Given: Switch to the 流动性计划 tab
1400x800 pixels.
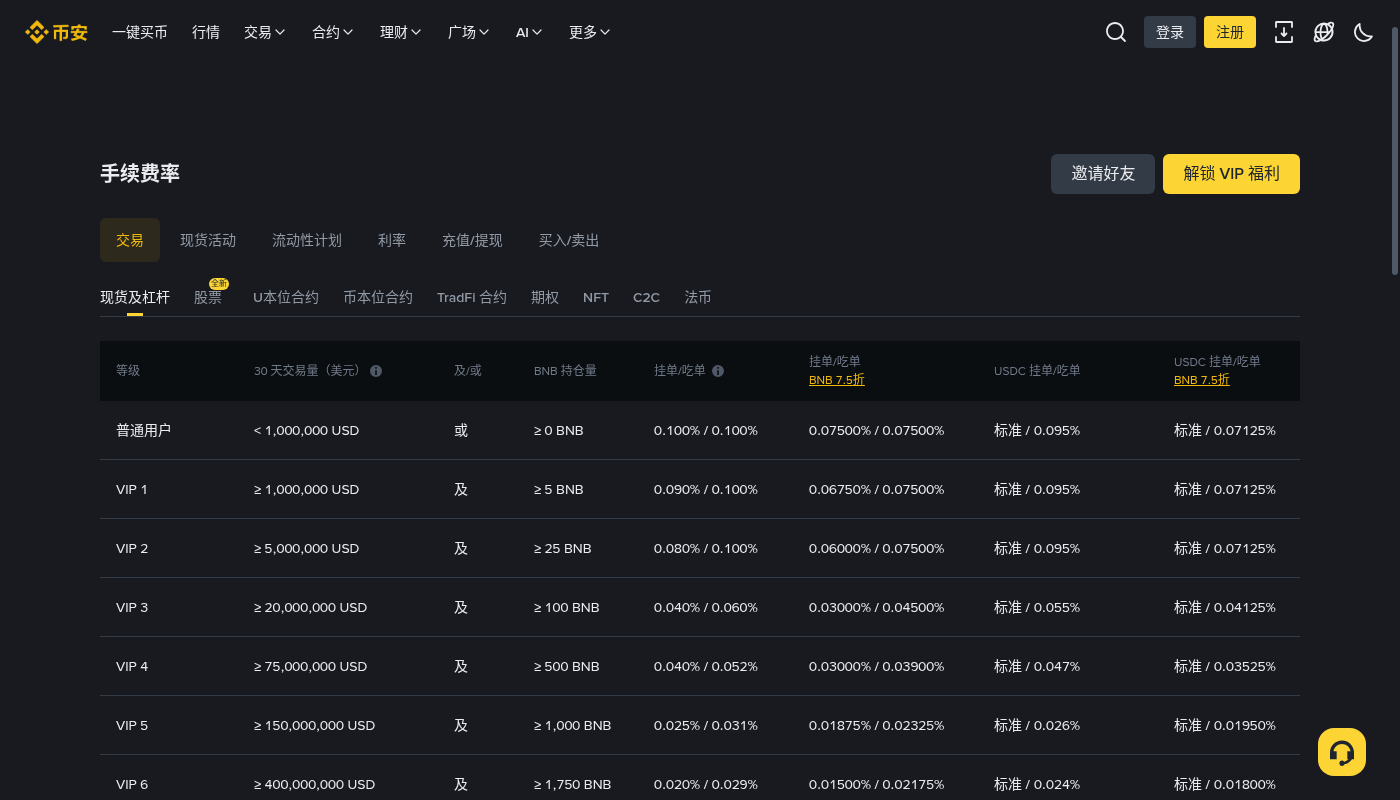Looking at the screenshot, I should pos(307,240).
